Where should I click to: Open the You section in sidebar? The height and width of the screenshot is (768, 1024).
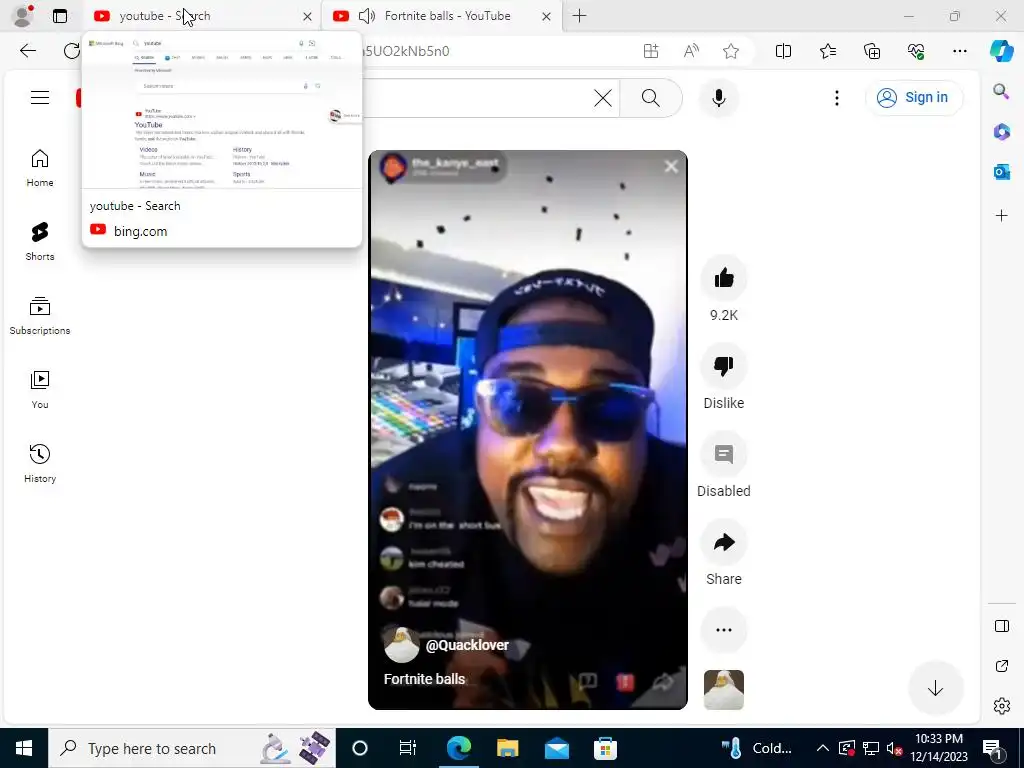[40, 390]
